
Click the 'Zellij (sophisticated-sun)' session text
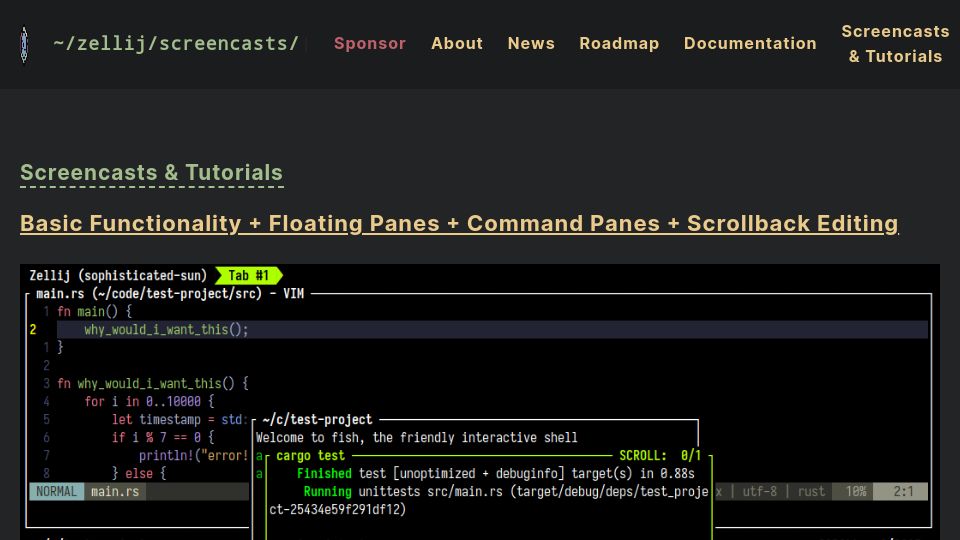tap(118, 276)
